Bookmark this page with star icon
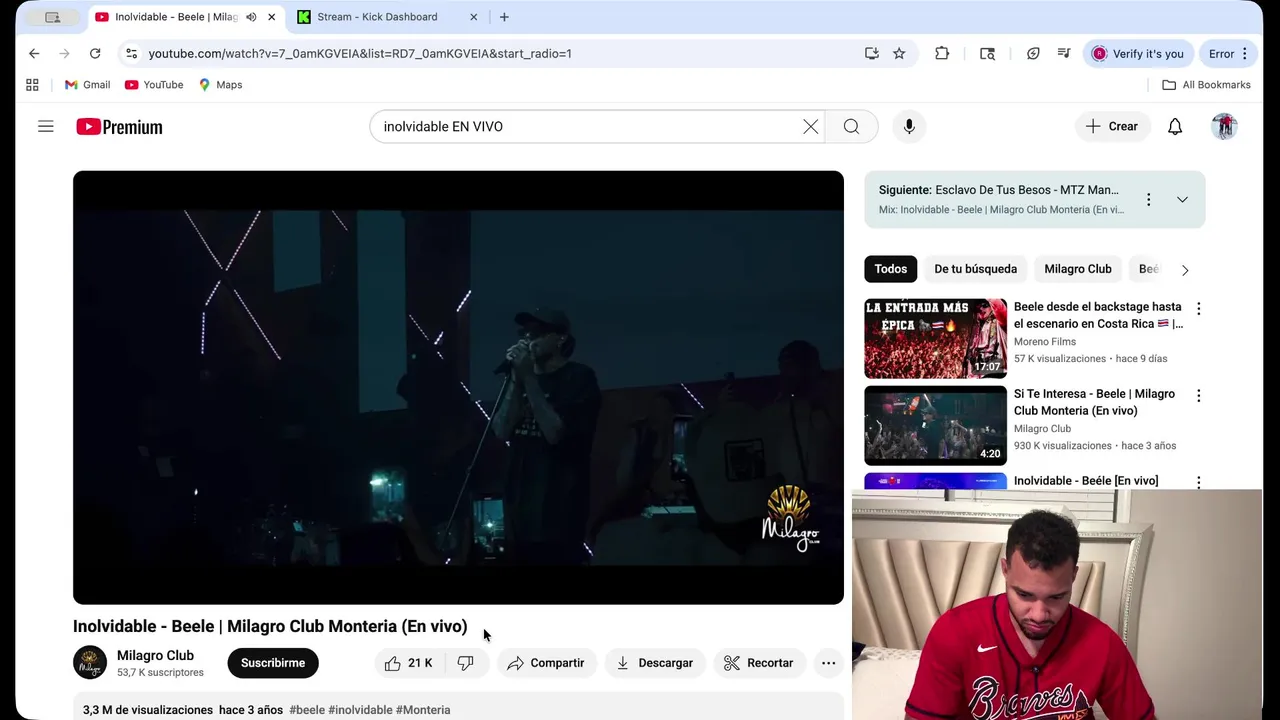Viewport: 1280px width, 720px height. [899, 53]
